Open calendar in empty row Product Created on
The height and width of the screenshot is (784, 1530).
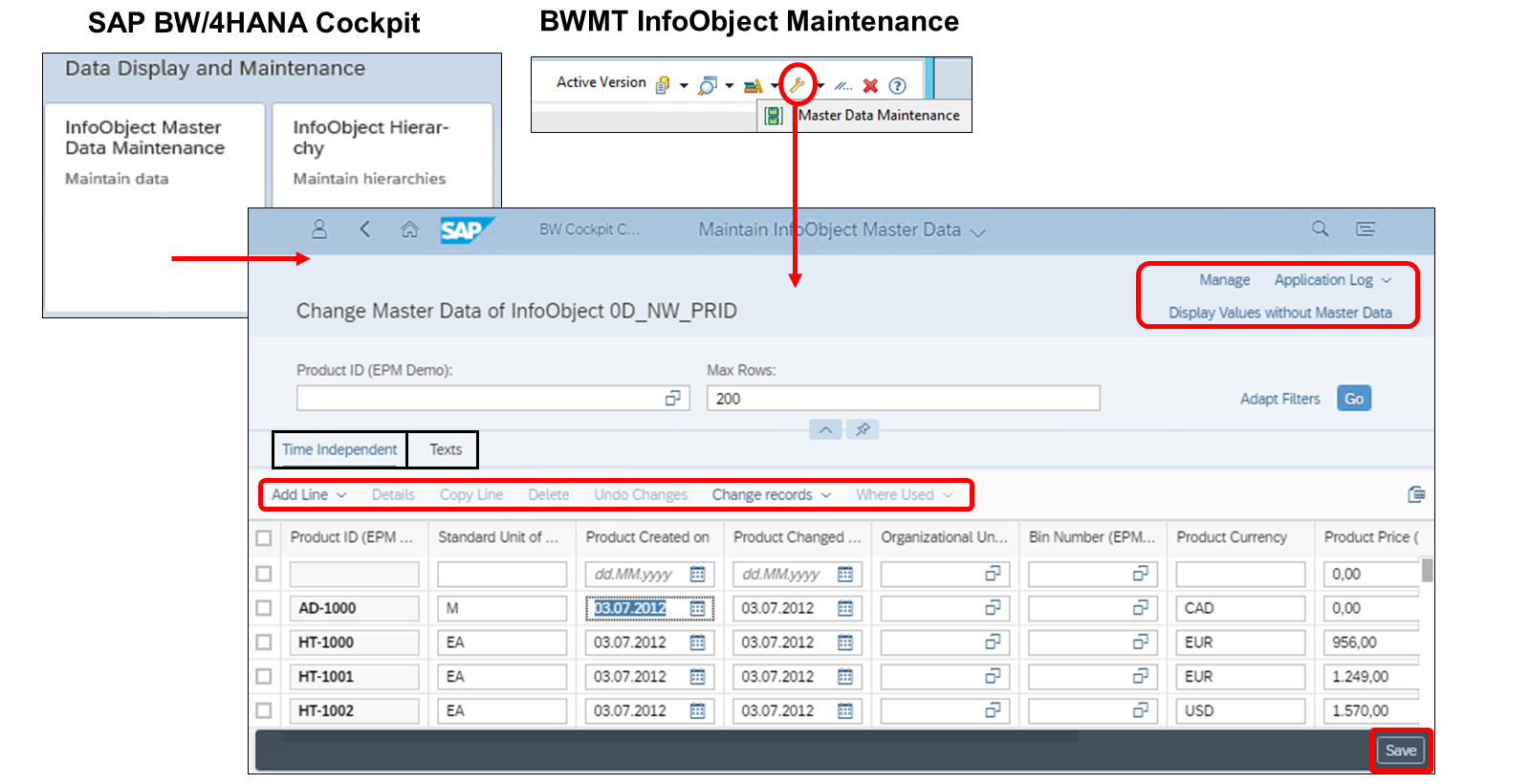(x=698, y=574)
